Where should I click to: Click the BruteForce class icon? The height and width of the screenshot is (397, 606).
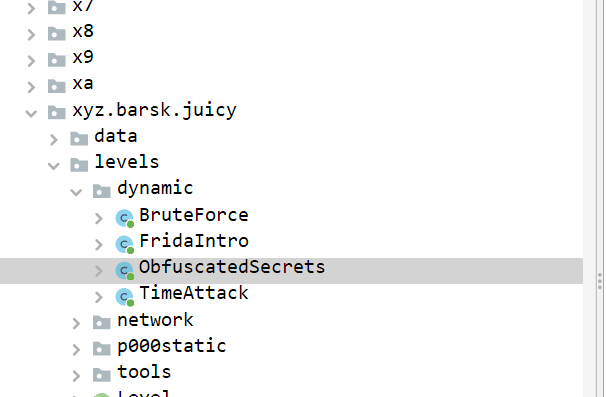coord(124,218)
